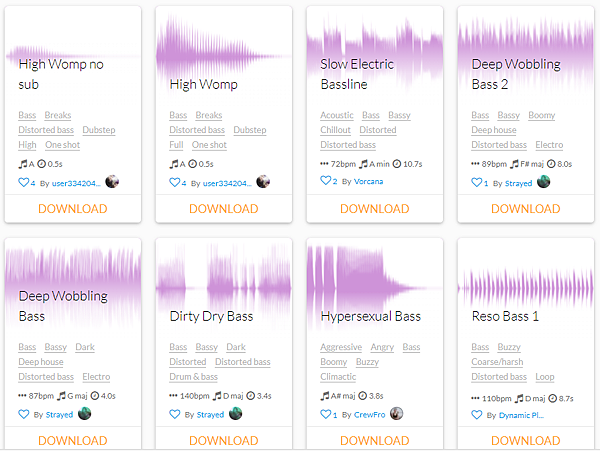Image resolution: width=600 pixels, height=451 pixels.
Task: Select Loop tag on Reso Bass 1
Action: coord(545,377)
